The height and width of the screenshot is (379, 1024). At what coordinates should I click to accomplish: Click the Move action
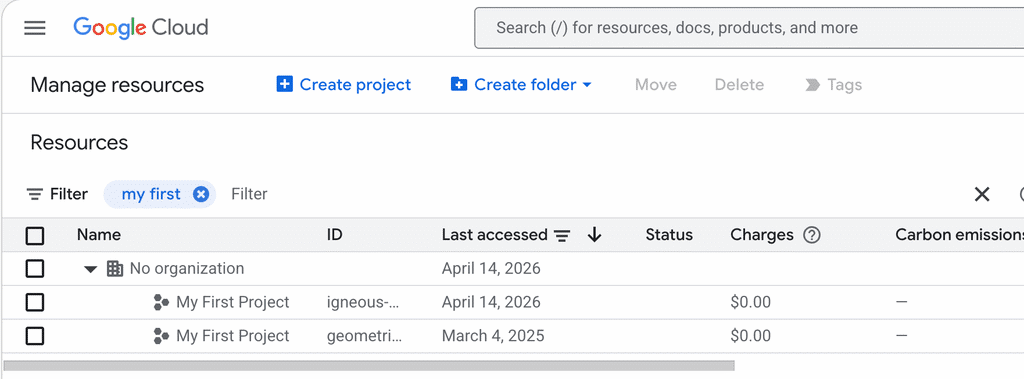(x=656, y=85)
